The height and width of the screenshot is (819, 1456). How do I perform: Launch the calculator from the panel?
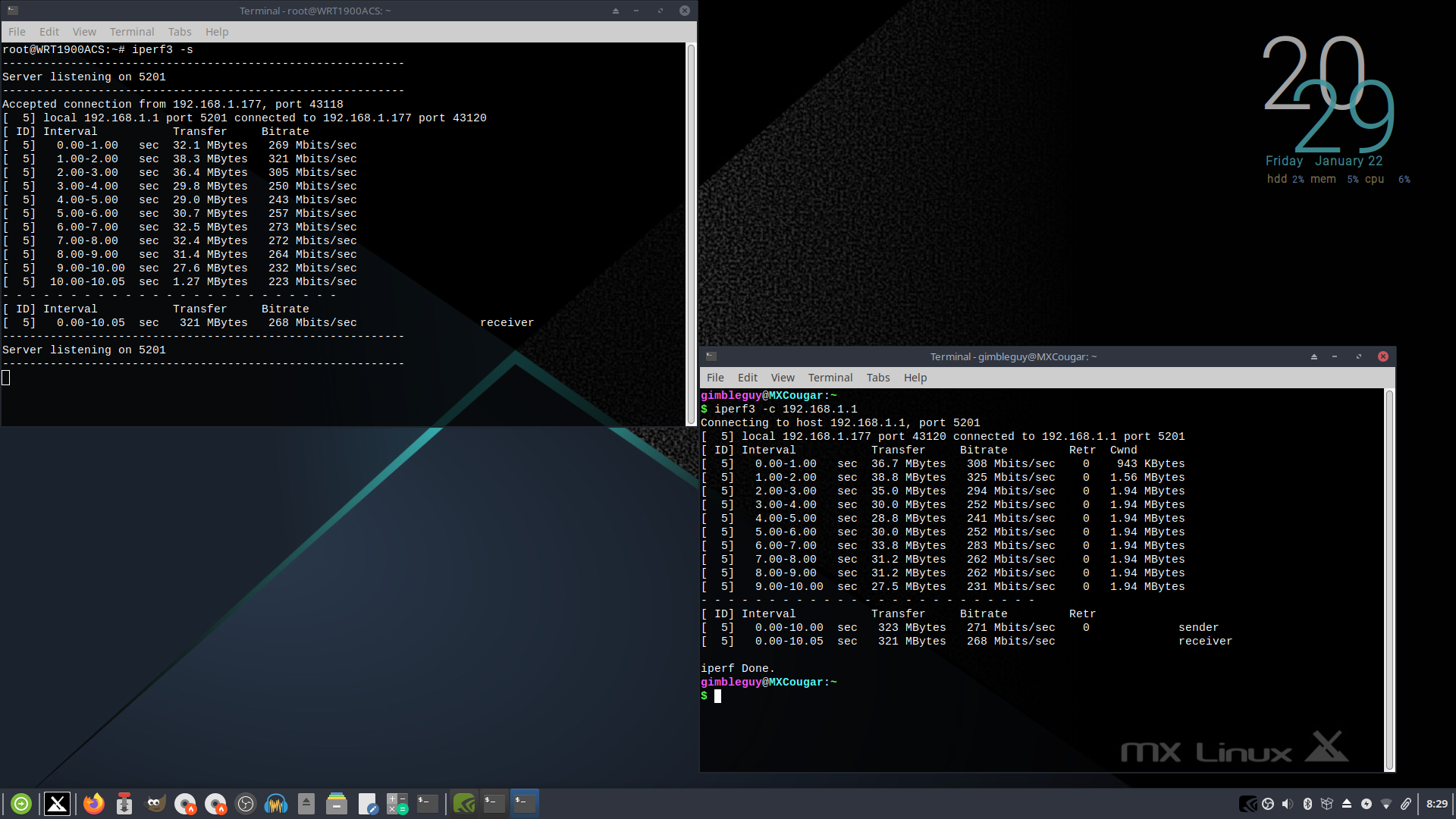click(397, 804)
